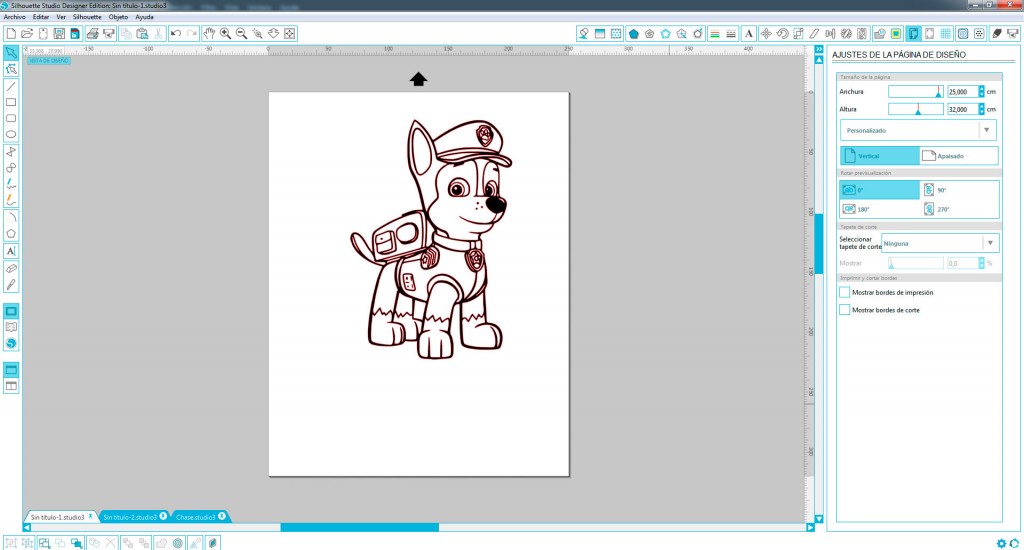Click the Anchura width slider

916,91
